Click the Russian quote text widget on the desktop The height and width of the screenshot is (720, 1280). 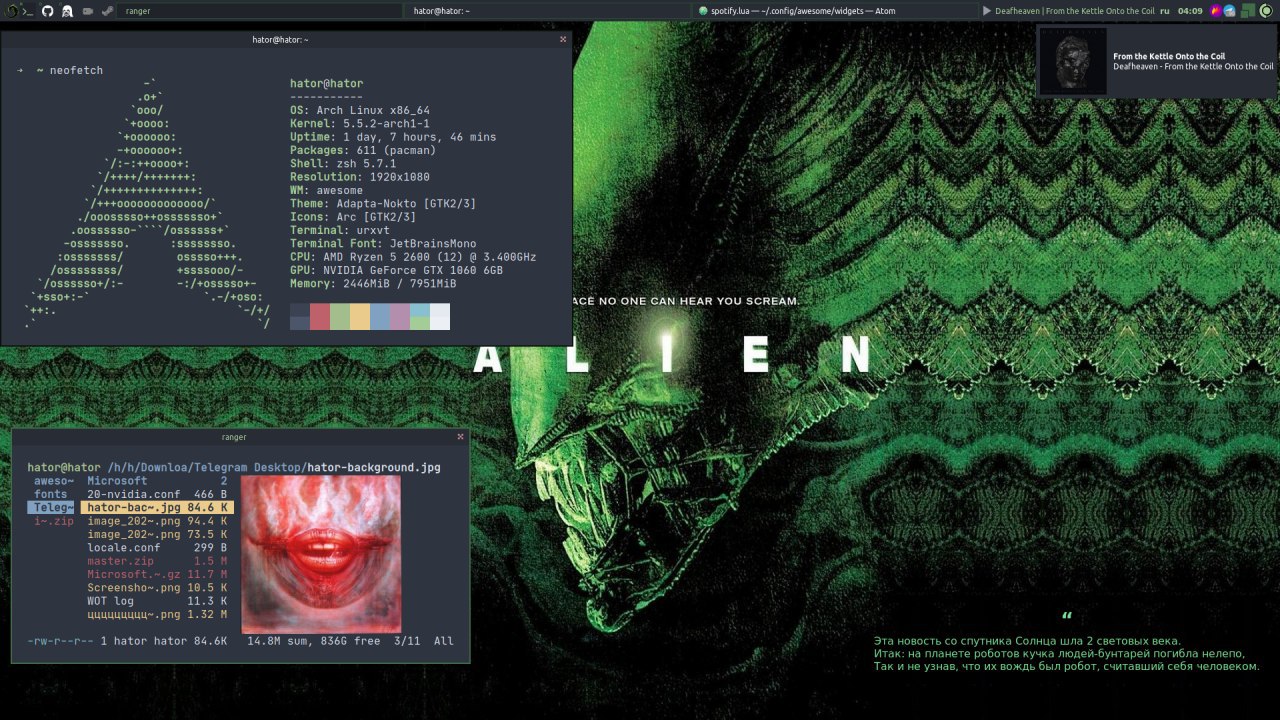tap(1066, 653)
